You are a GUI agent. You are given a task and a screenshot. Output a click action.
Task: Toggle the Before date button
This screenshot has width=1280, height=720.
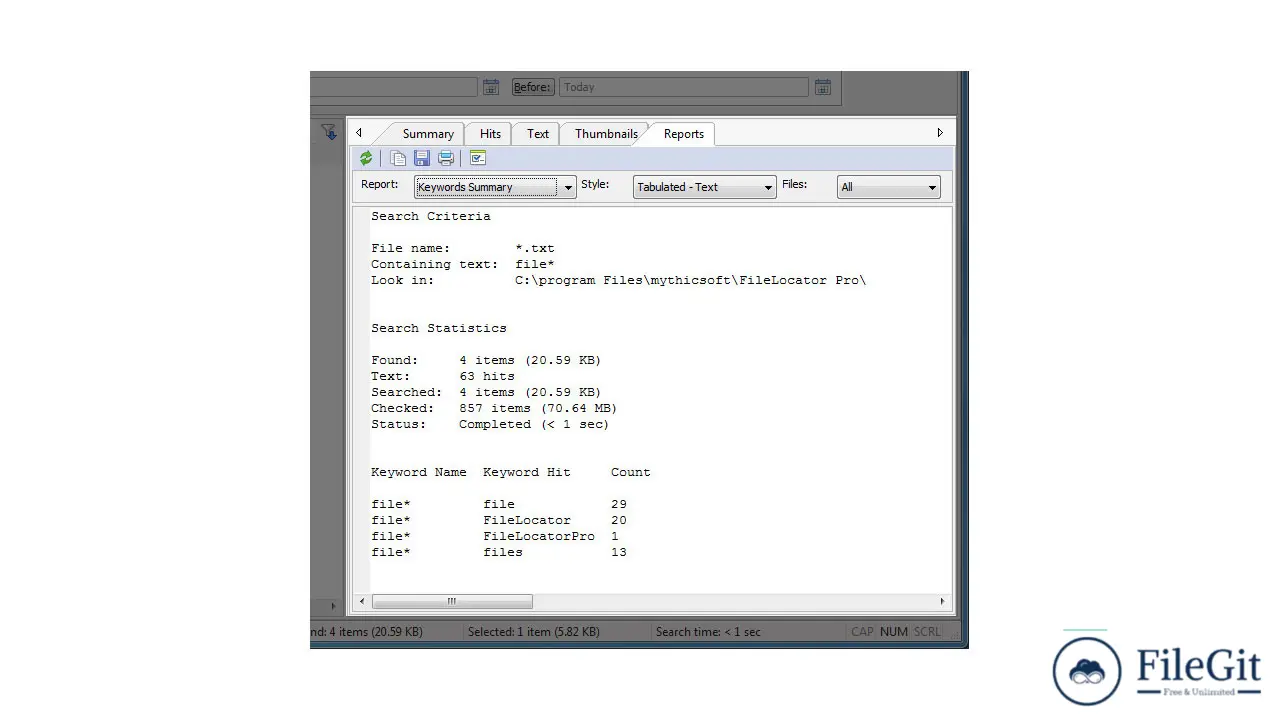pyautogui.click(x=533, y=87)
